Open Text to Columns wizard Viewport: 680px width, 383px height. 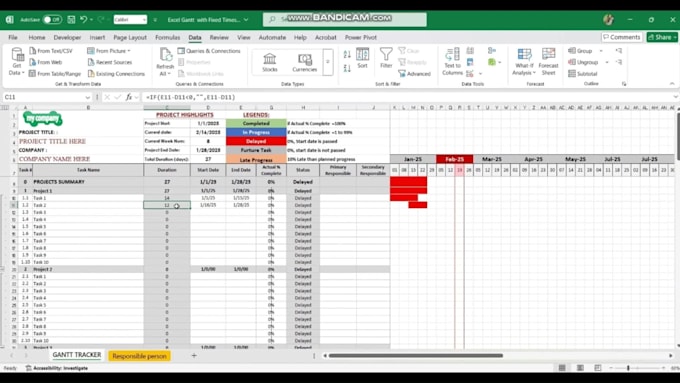point(452,62)
